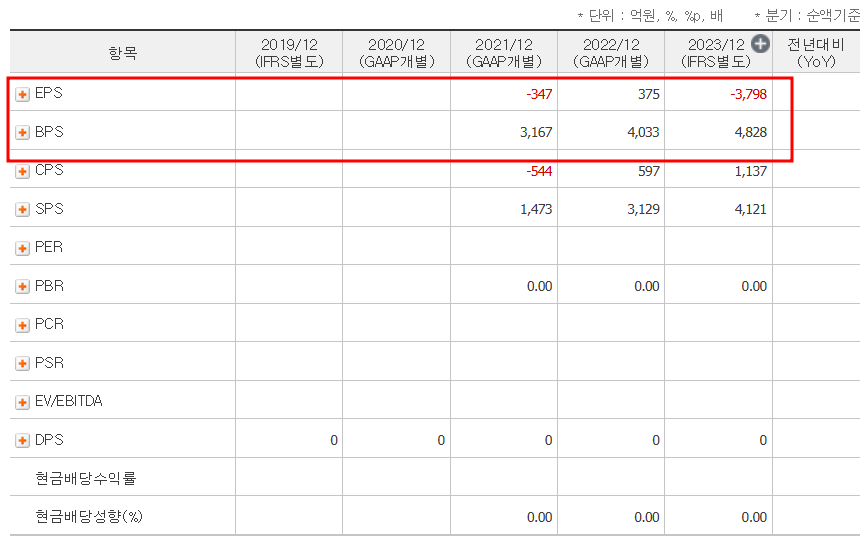Viewport: 866px width, 542px height.
Task: Click the 항목 column header
Action: 122,53
